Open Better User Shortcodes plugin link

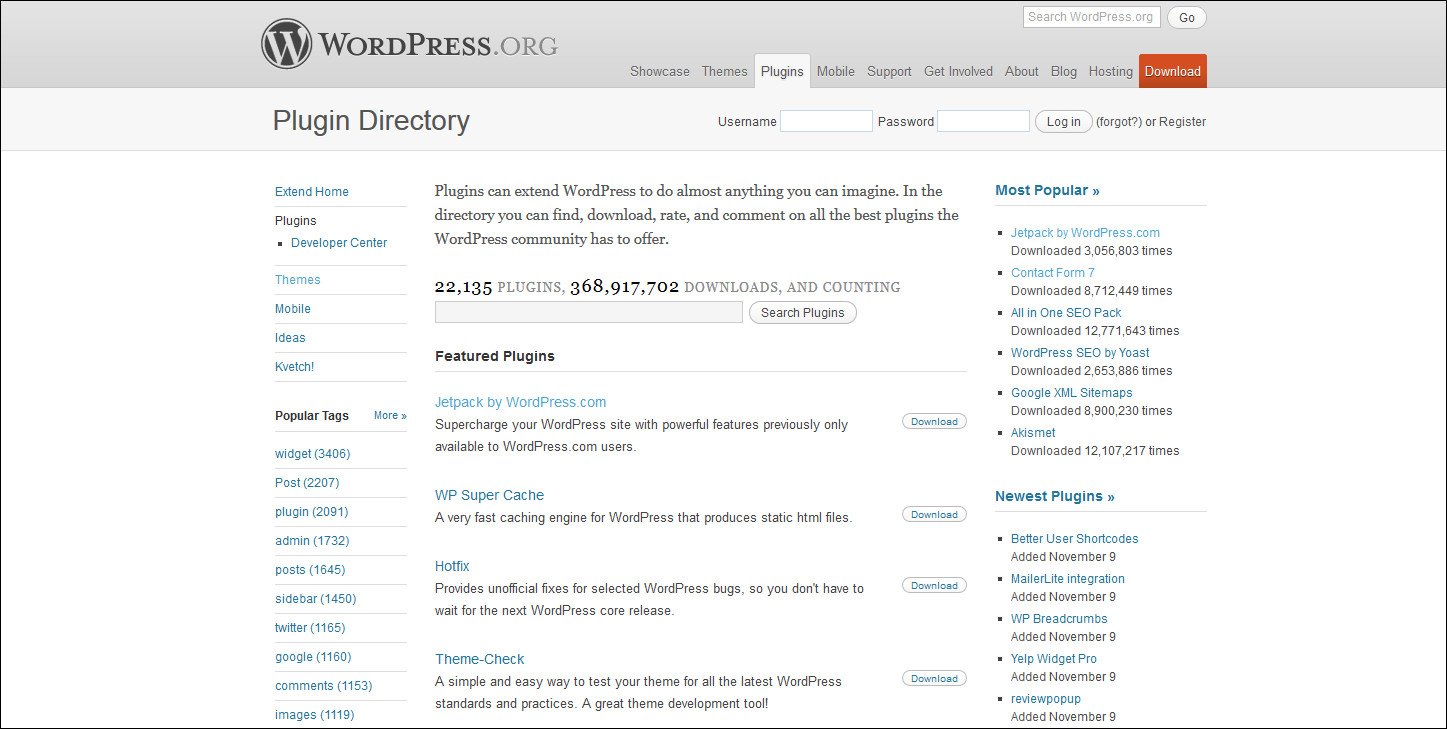tap(1074, 539)
